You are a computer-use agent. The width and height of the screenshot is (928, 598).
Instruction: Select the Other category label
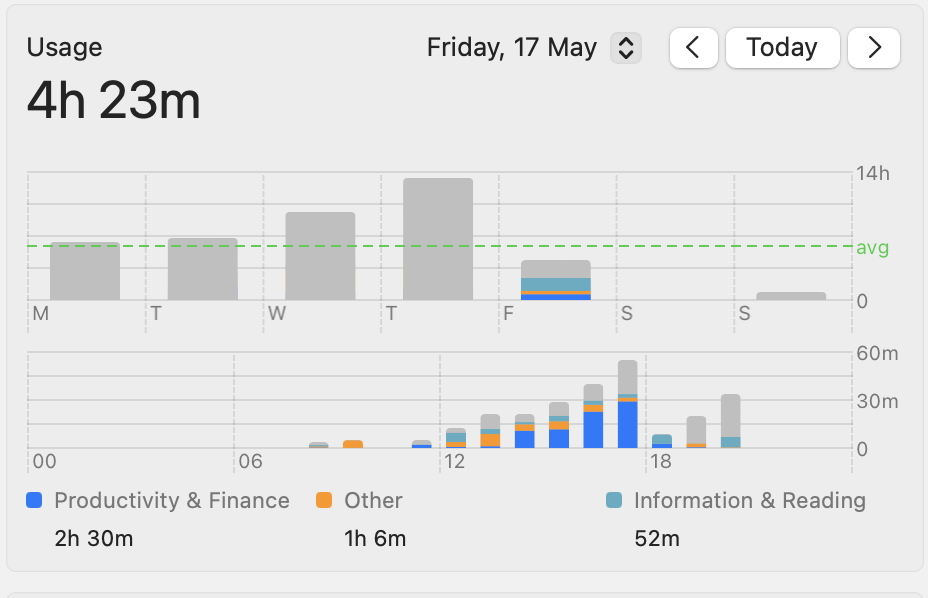[x=373, y=501]
